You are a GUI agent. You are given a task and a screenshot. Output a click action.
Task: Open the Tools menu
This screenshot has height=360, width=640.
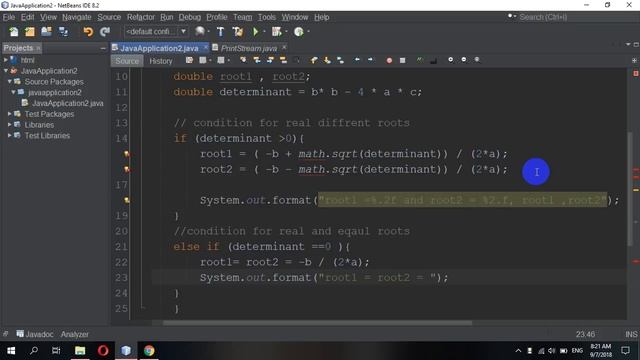tap(267, 17)
